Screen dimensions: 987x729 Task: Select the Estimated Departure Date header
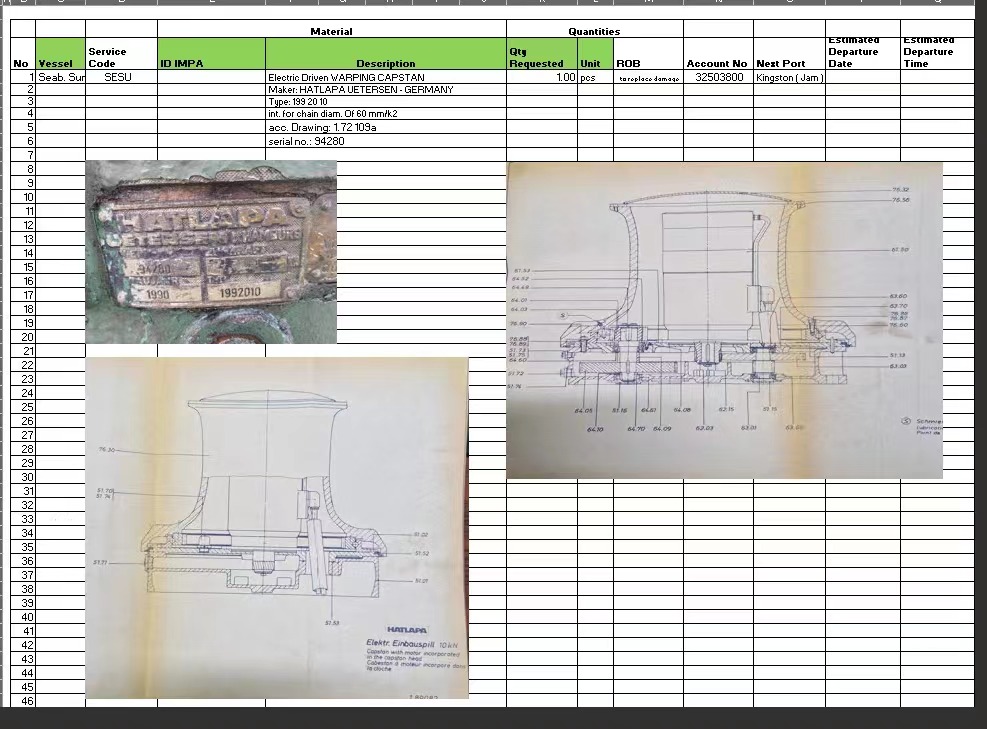pyautogui.click(x=862, y=52)
